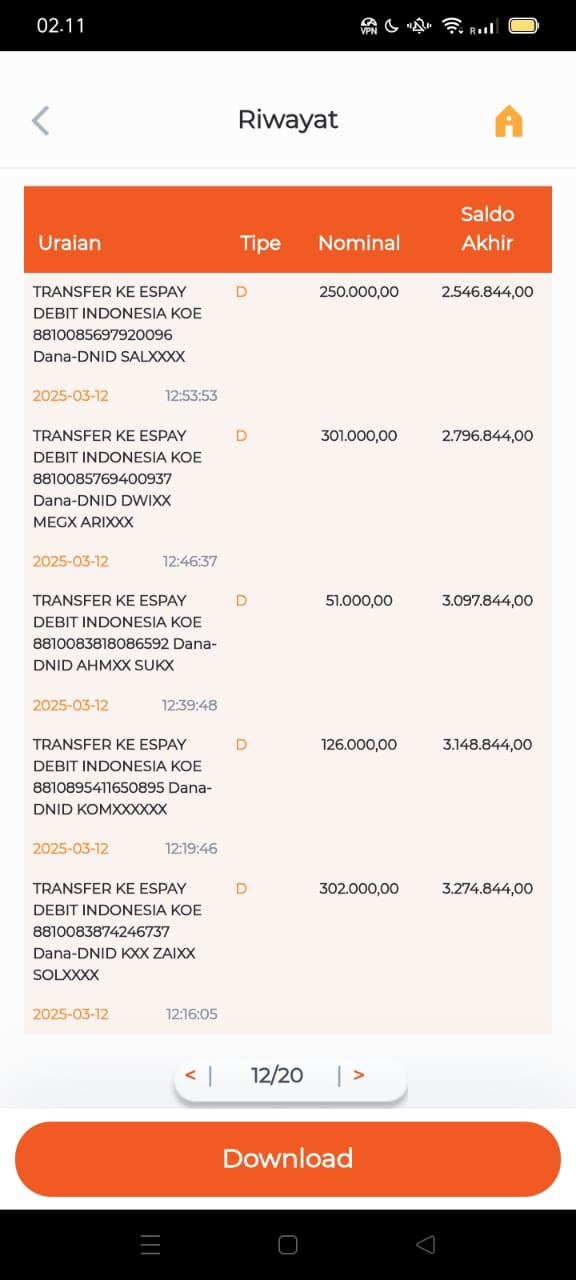Tap the Android back triangle icon
576x1280 pixels.
click(425, 1245)
